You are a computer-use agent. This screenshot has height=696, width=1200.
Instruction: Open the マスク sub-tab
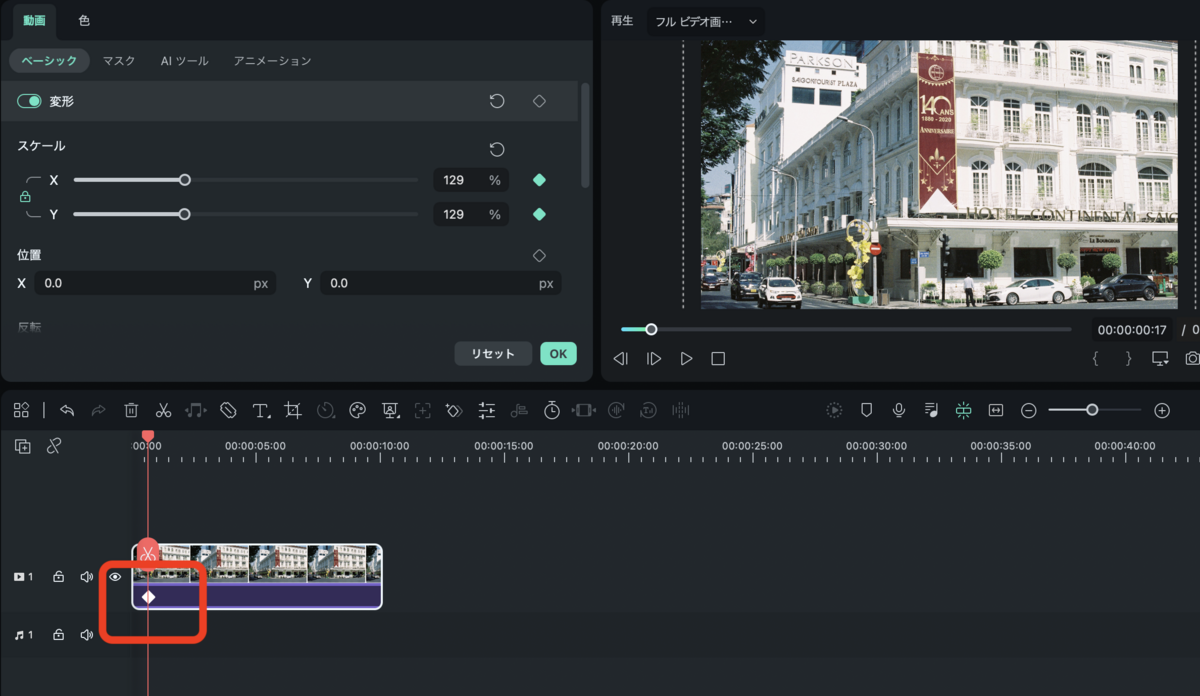[119, 61]
